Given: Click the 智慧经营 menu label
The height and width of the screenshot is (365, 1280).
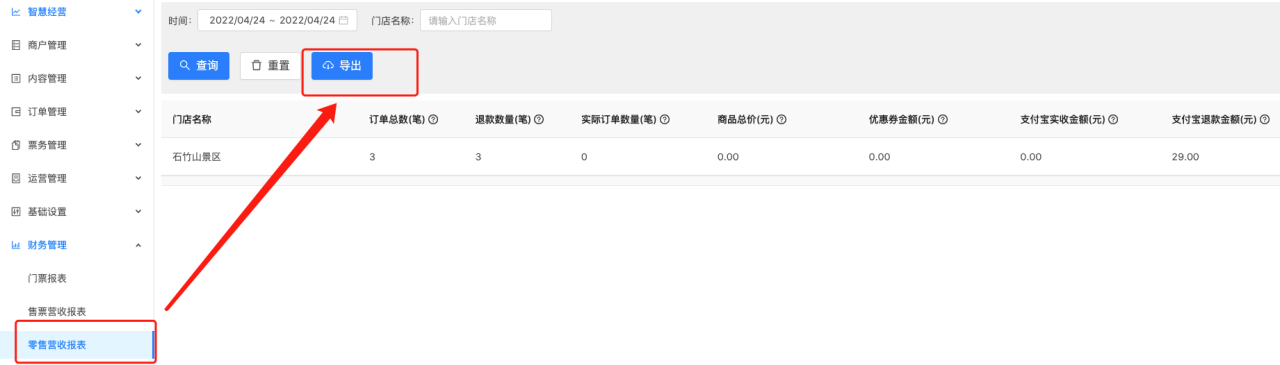Looking at the screenshot, I should click(47, 11).
